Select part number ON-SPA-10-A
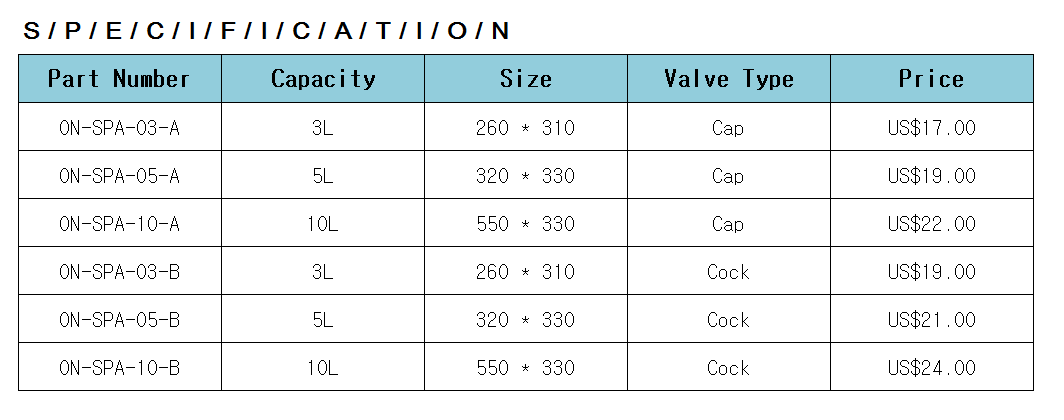This screenshot has width=1064, height=420. pyautogui.click(x=119, y=224)
